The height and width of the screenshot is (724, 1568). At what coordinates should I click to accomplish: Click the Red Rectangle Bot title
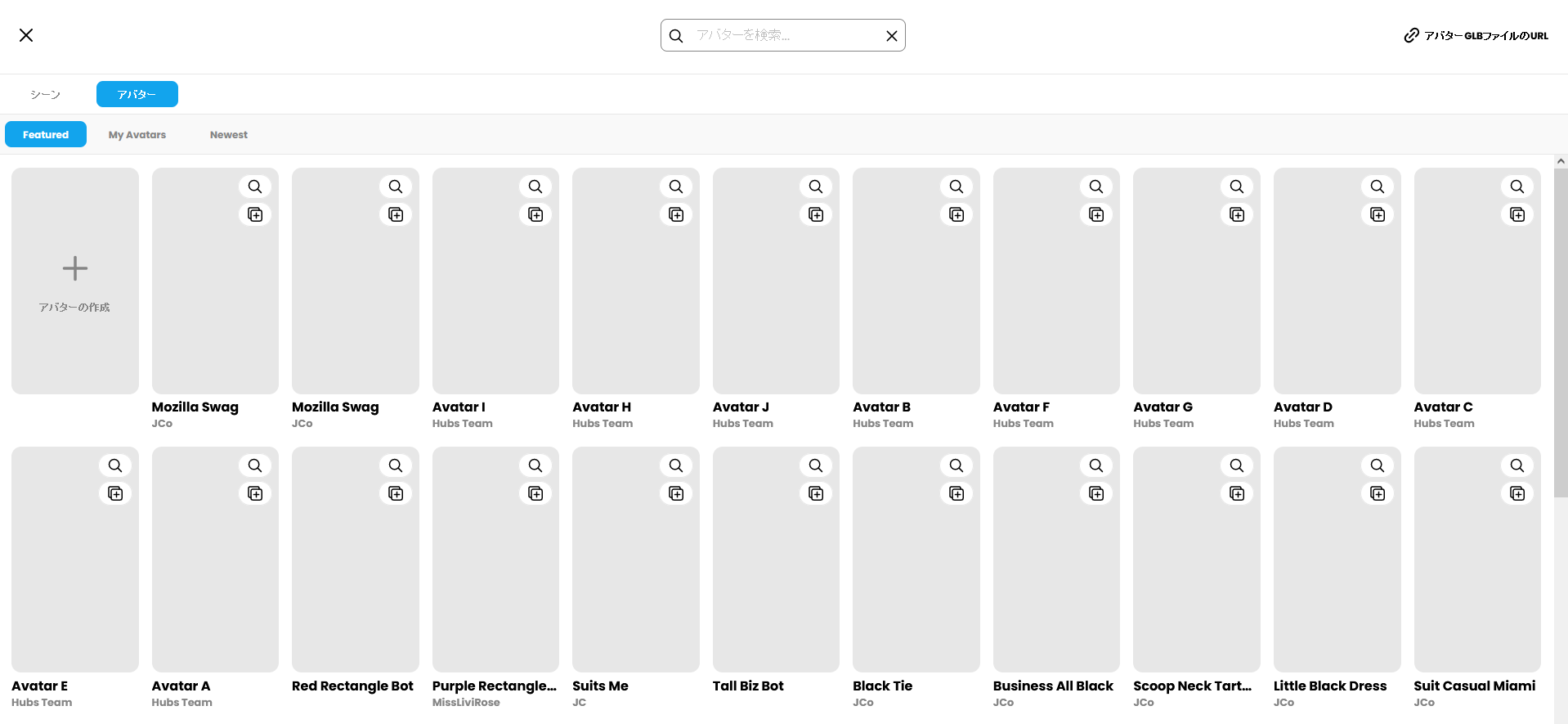pos(352,686)
